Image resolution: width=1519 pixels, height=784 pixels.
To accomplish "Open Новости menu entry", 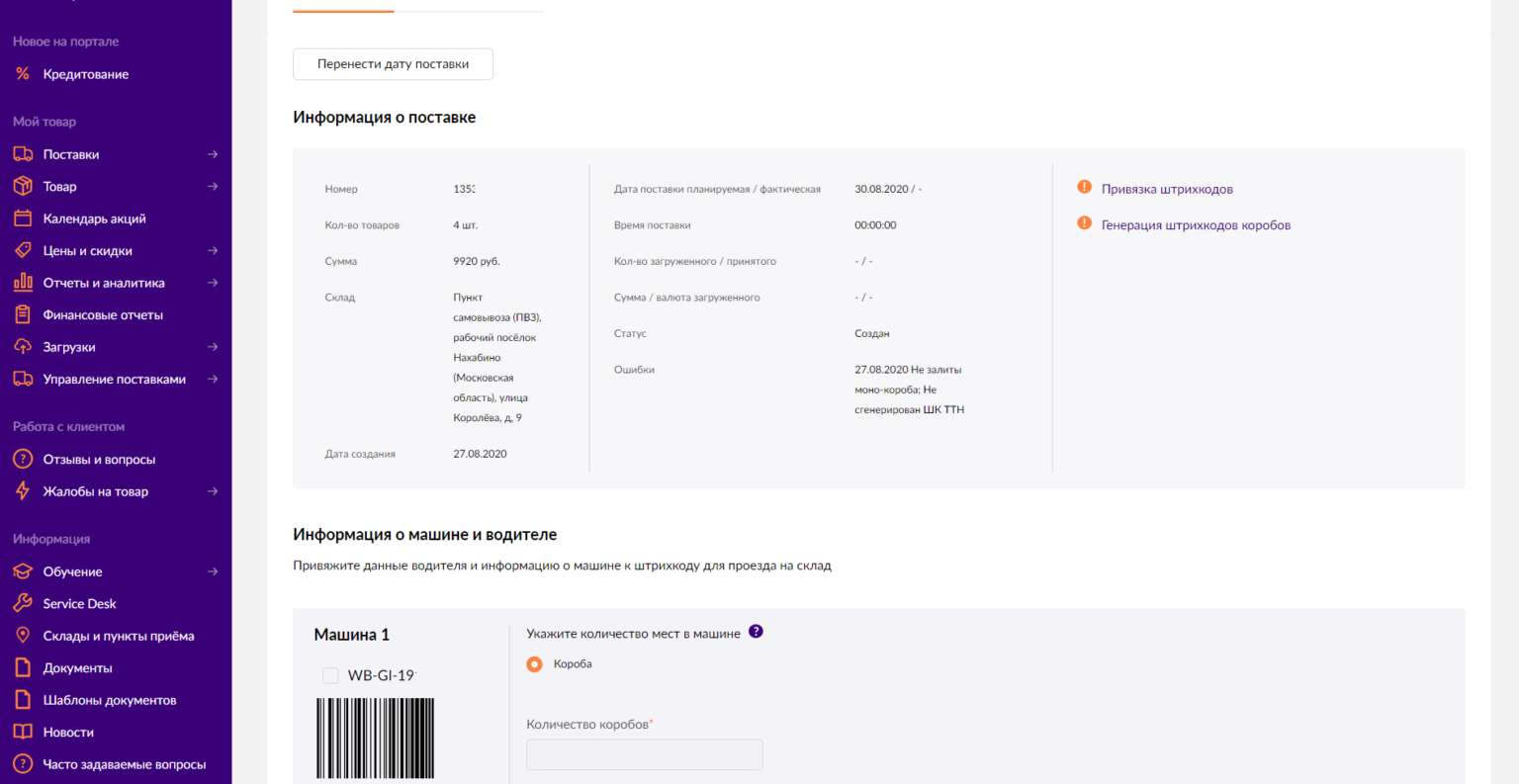I will click(68, 733).
